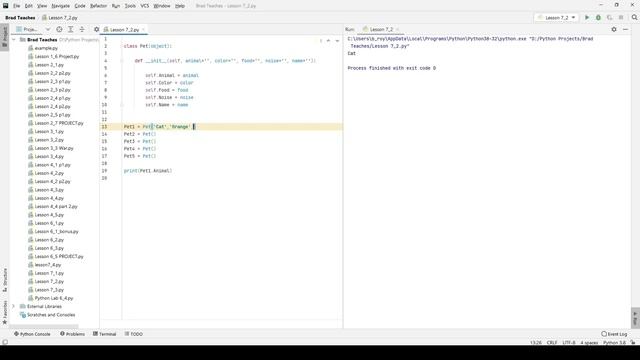This screenshot has height=360, width=640.
Task: Open the Event Log
Action: point(614,334)
